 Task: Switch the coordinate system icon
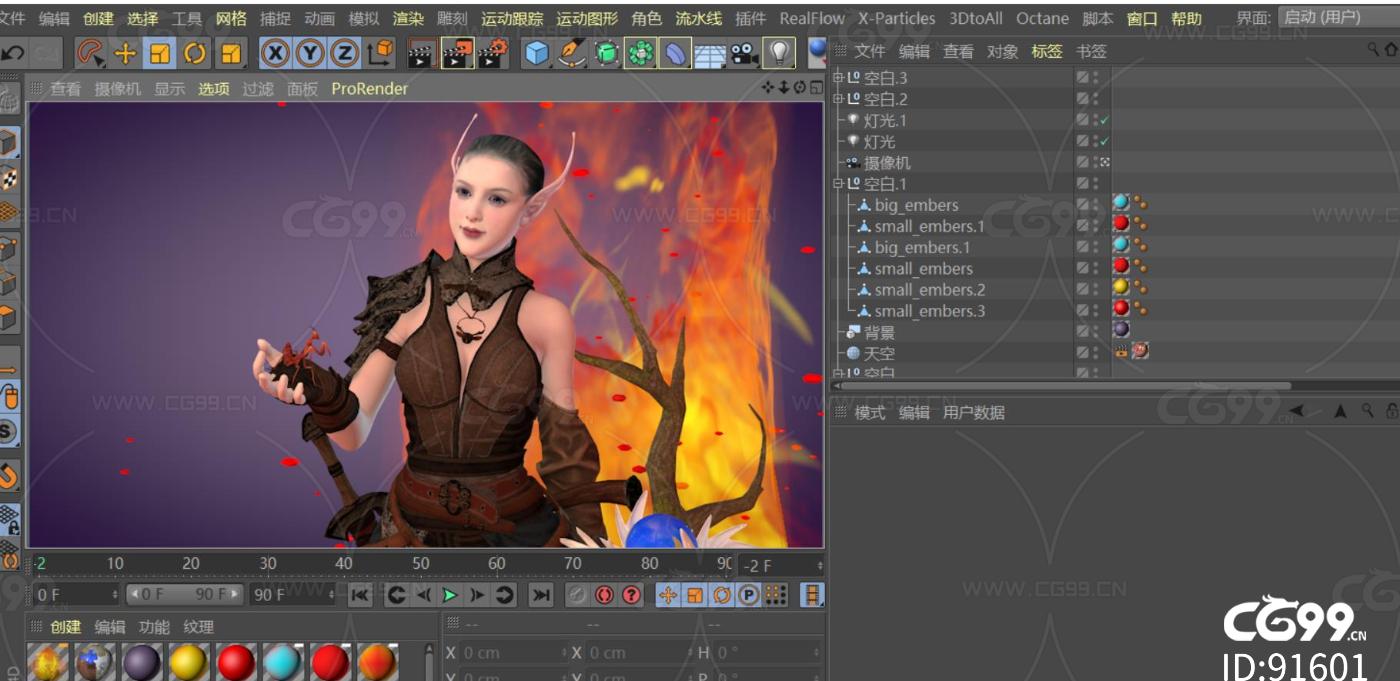[x=380, y=53]
